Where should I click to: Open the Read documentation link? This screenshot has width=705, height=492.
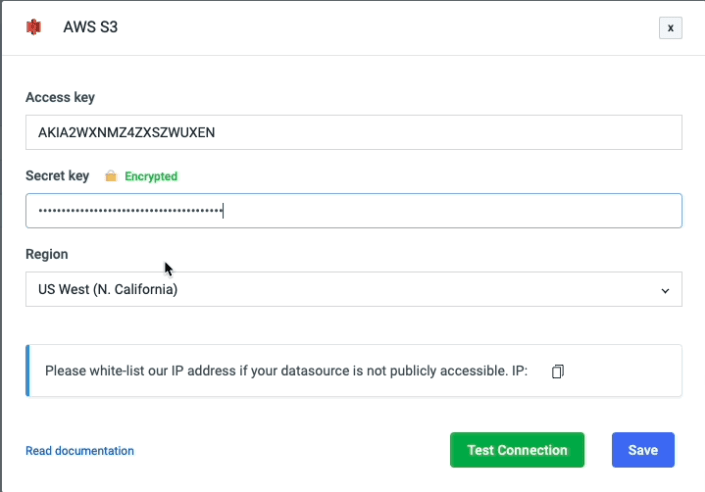click(x=80, y=451)
